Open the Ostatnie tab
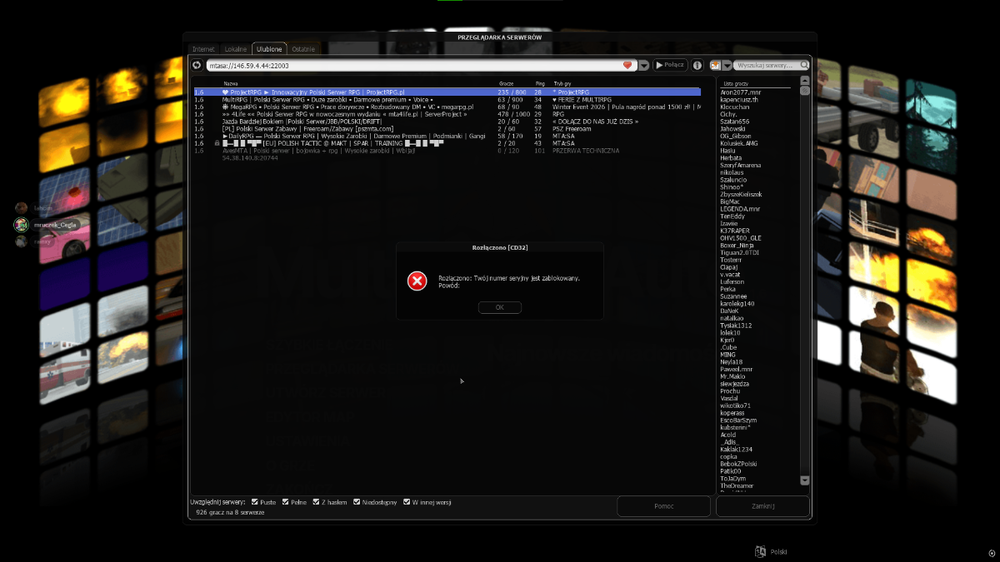 click(303, 49)
